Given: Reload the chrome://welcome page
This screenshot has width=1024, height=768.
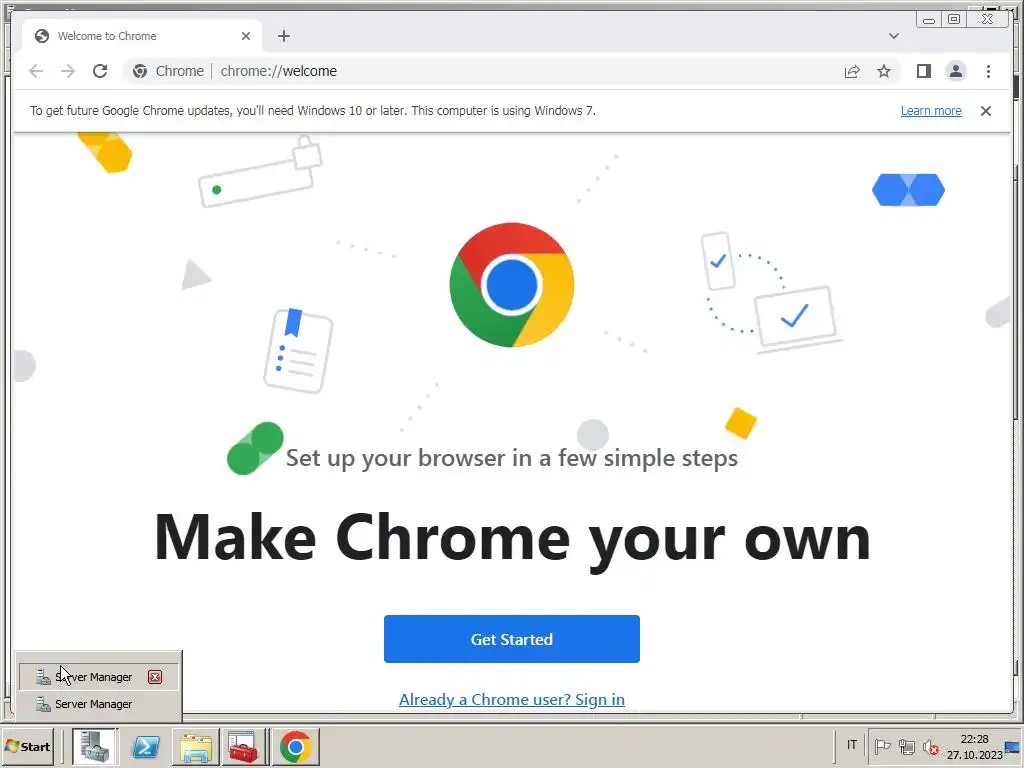Looking at the screenshot, I should point(100,71).
